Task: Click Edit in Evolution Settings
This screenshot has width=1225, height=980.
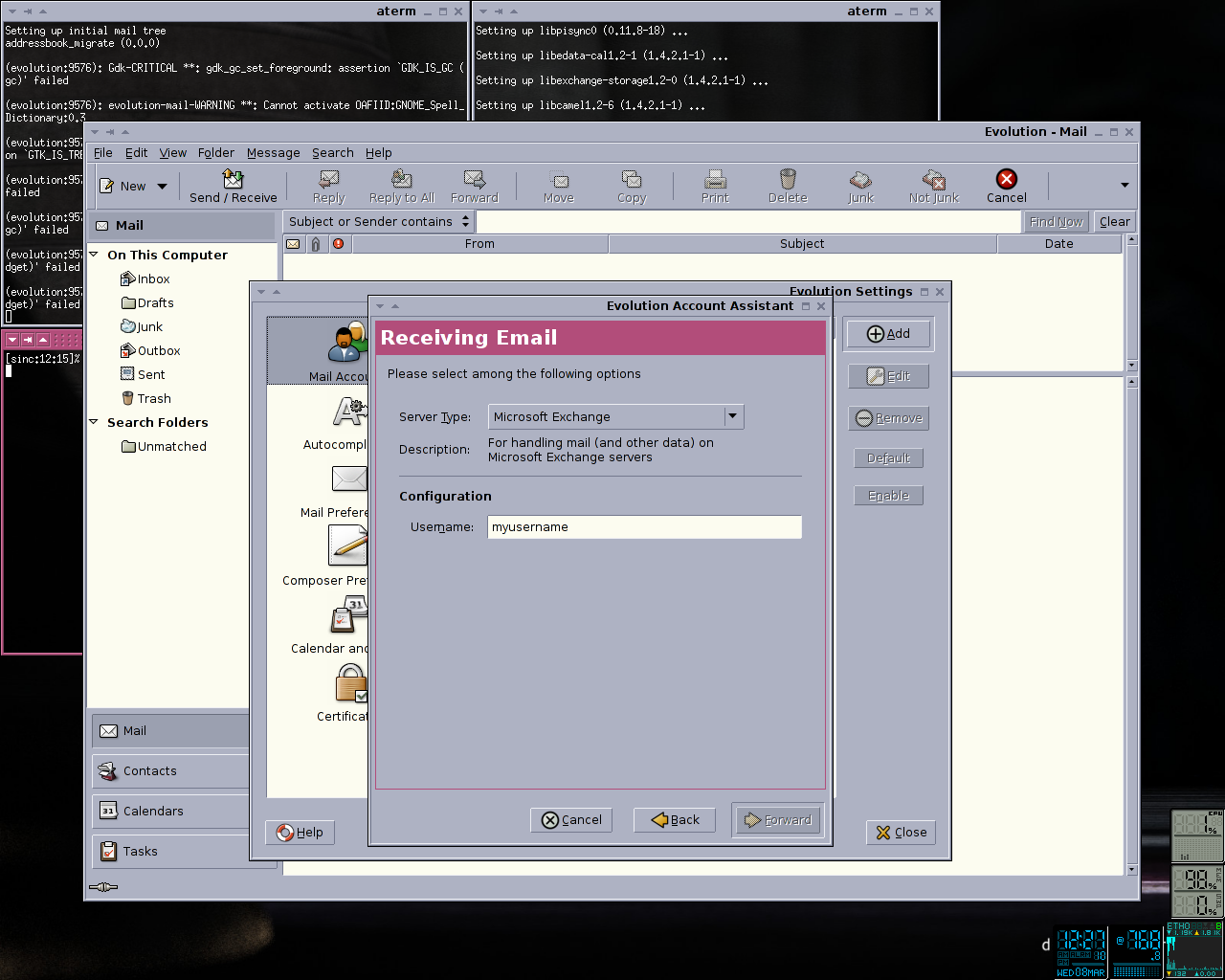Action: [888, 376]
